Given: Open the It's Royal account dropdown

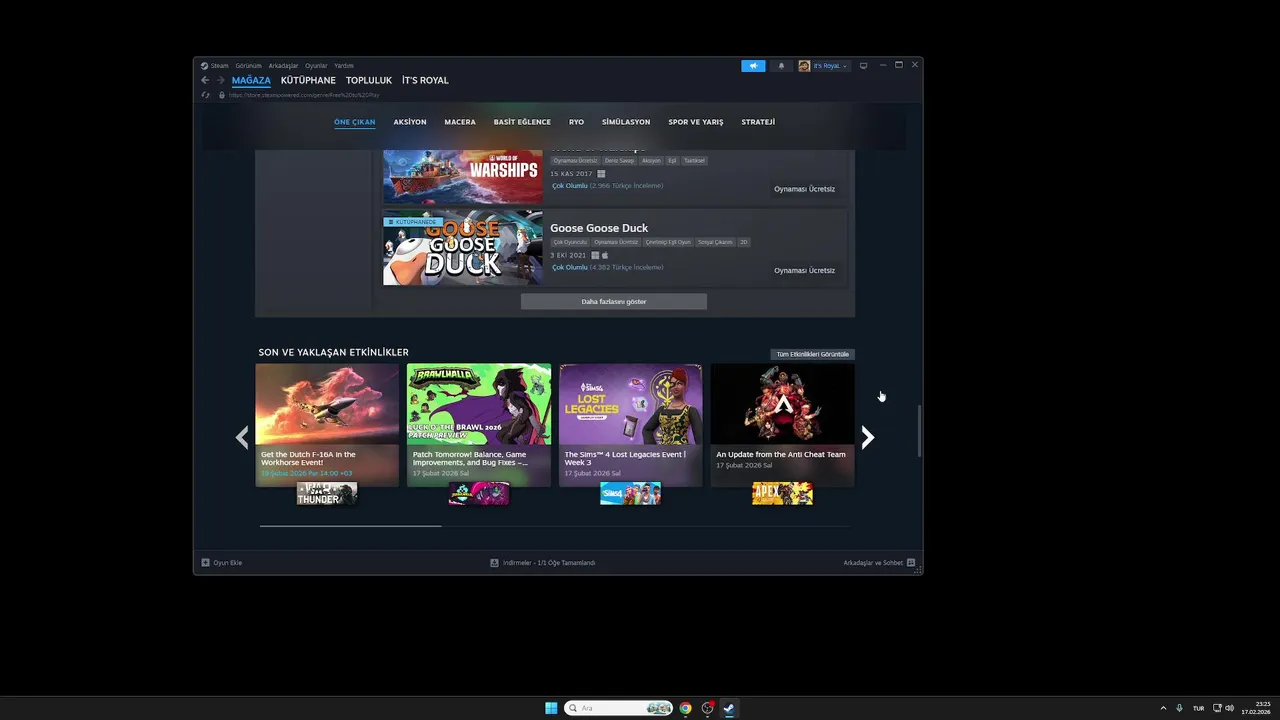Looking at the screenshot, I should tap(830, 66).
